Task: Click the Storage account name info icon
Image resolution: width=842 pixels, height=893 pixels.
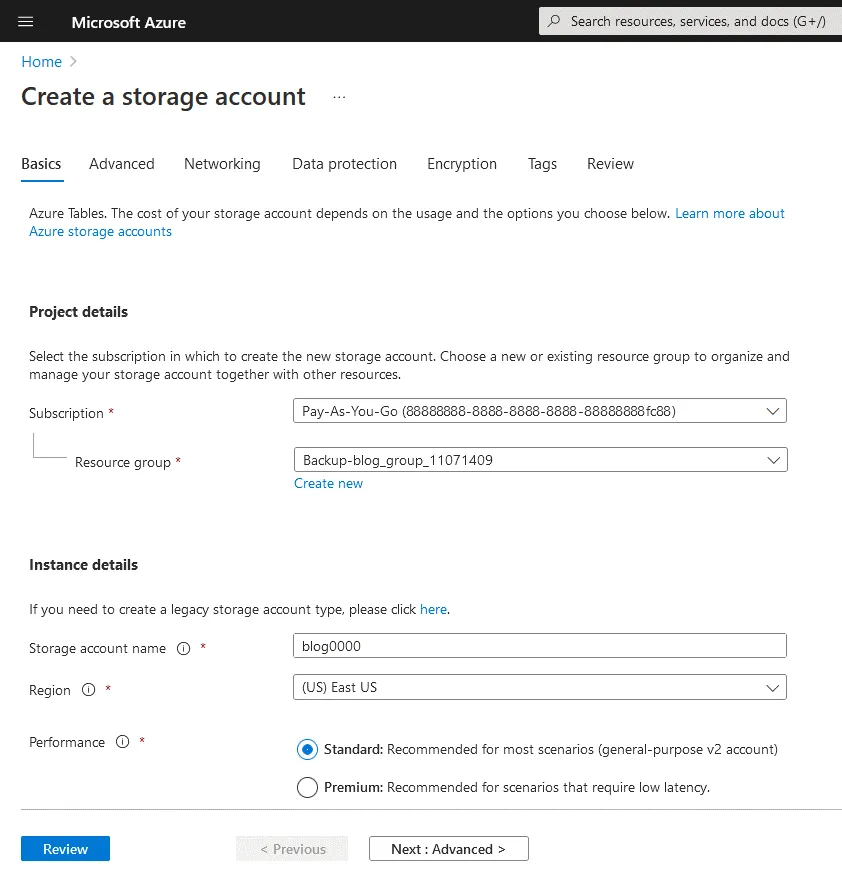Action: [x=183, y=648]
